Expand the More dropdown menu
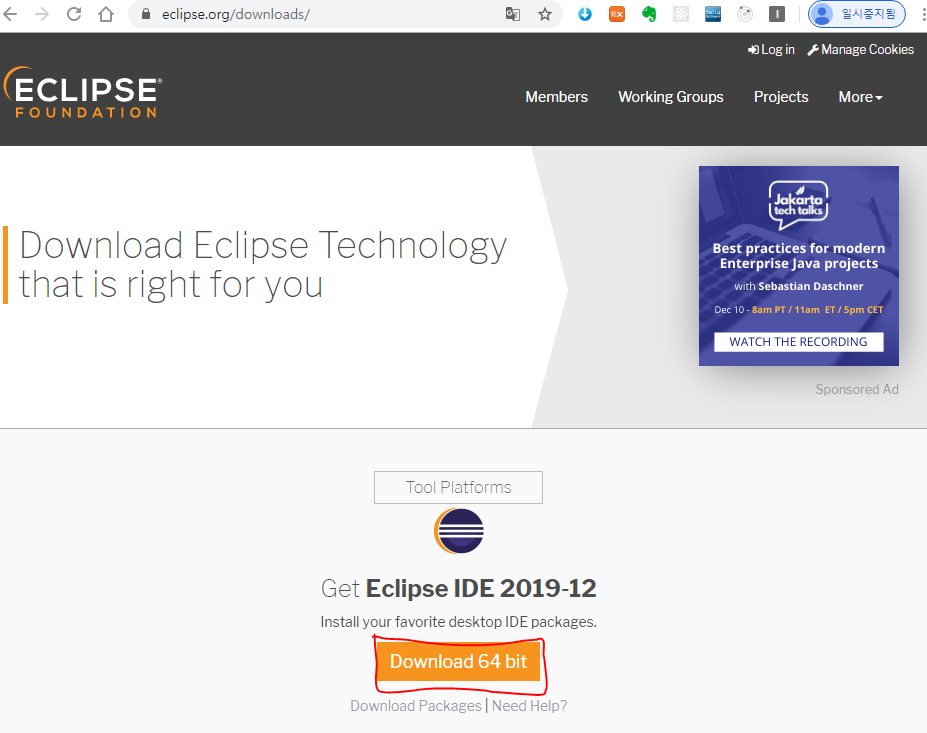 tap(860, 97)
